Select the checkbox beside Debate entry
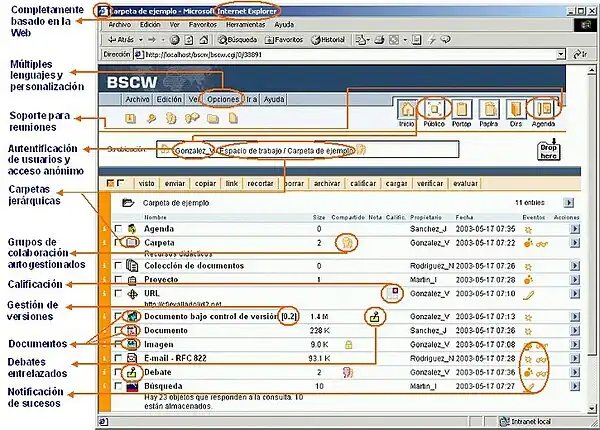 tap(119, 371)
